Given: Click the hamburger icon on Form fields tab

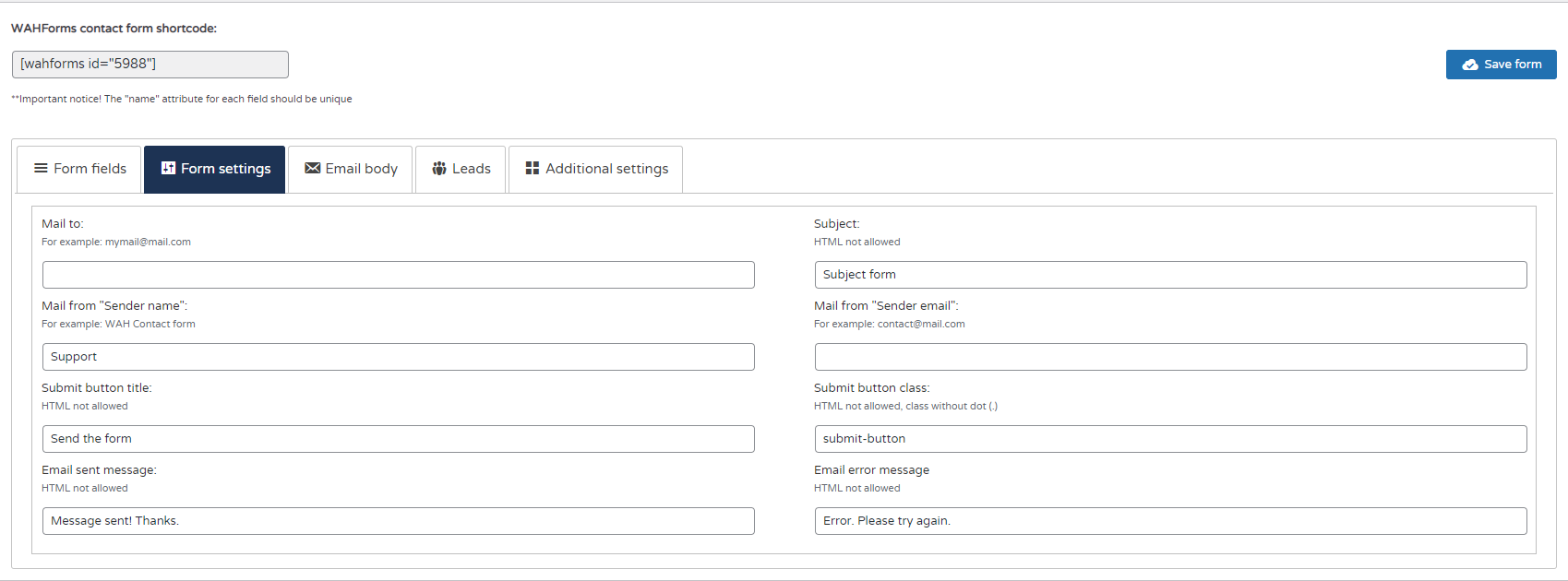Looking at the screenshot, I should [41, 168].
